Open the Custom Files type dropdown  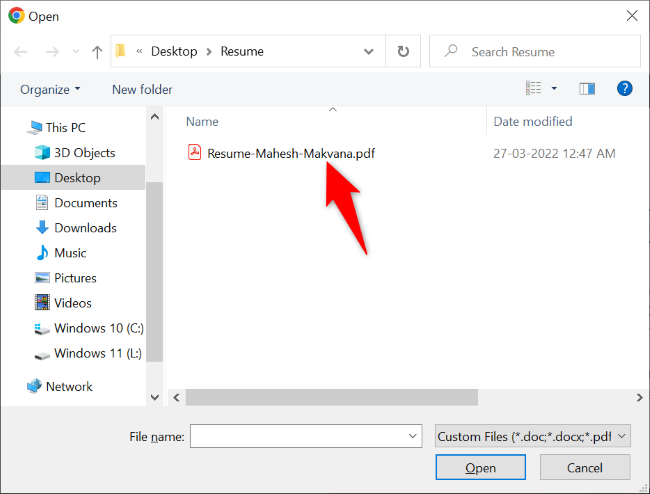tap(533, 436)
